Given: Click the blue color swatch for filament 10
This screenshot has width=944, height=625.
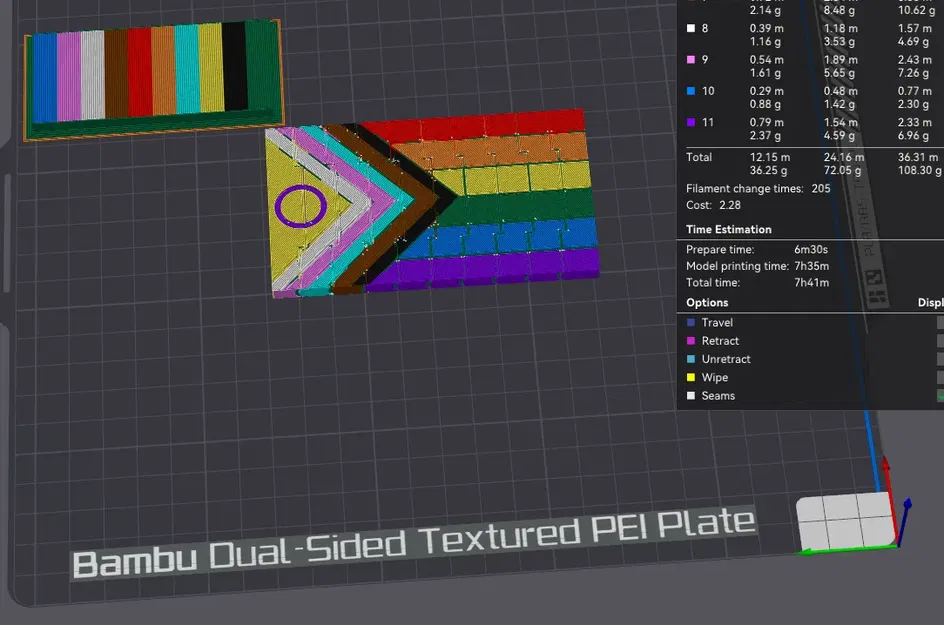Looking at the screenshot, I should pyautogui.click(x=691, y=91).
